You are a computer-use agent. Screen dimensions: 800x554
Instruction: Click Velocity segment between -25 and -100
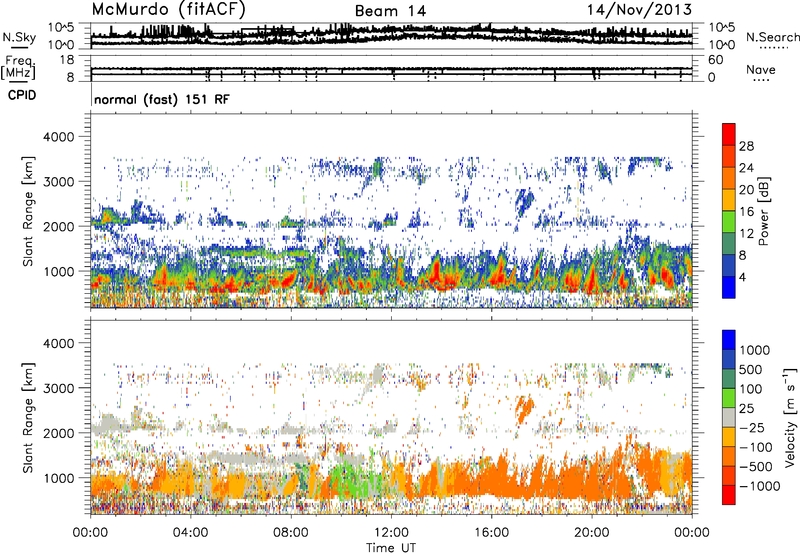point(729,437)
